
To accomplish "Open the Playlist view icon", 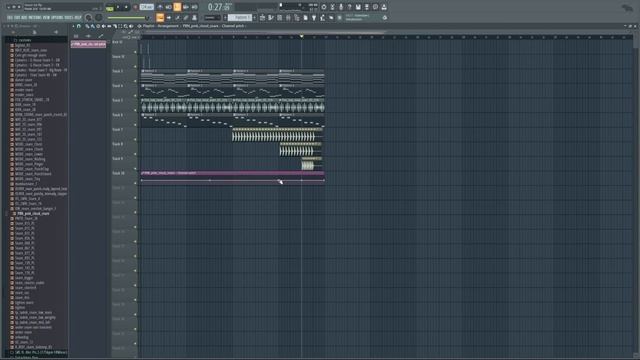I will (x=262, y=18).
